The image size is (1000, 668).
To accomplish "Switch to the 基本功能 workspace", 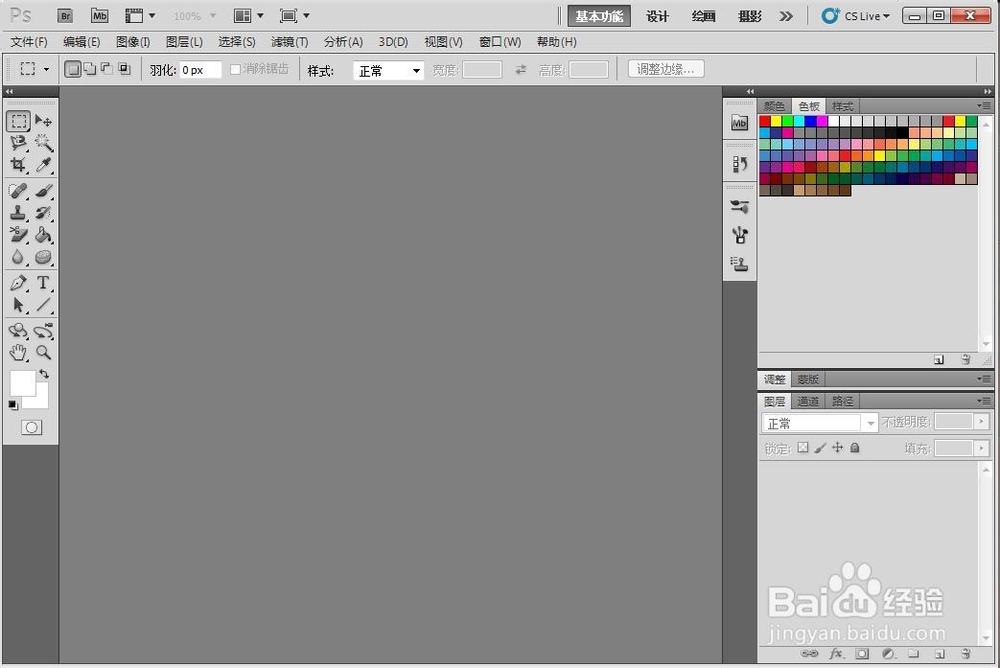I will click(599, 16).
